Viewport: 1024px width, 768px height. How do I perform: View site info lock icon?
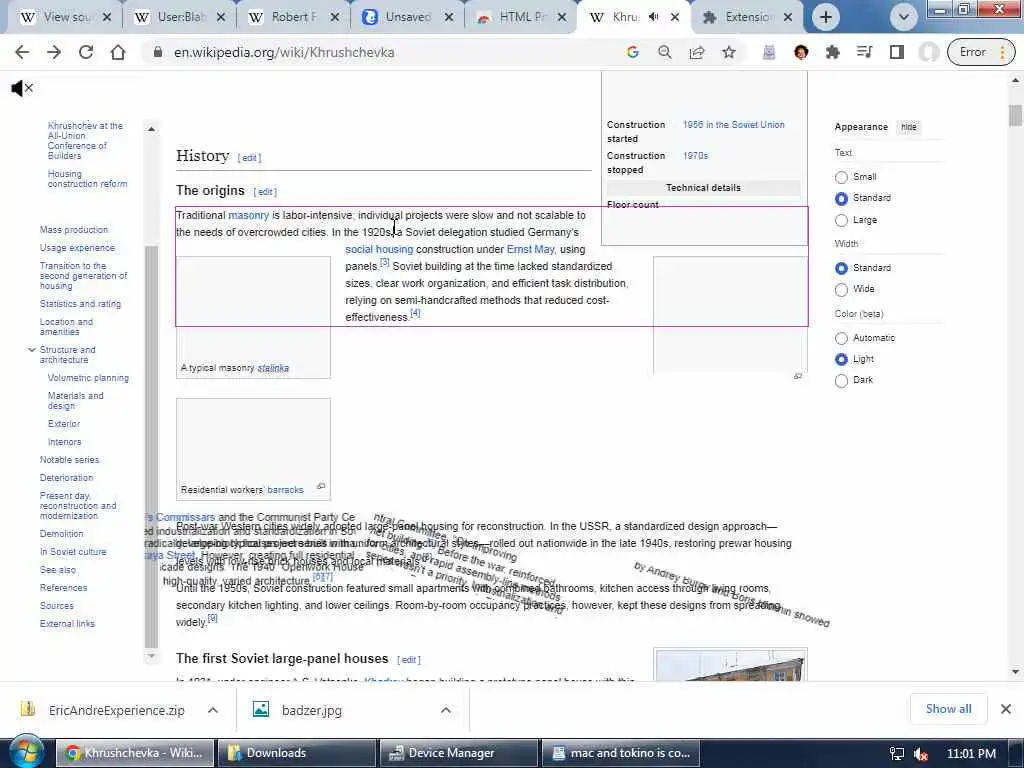coord(157,52)
